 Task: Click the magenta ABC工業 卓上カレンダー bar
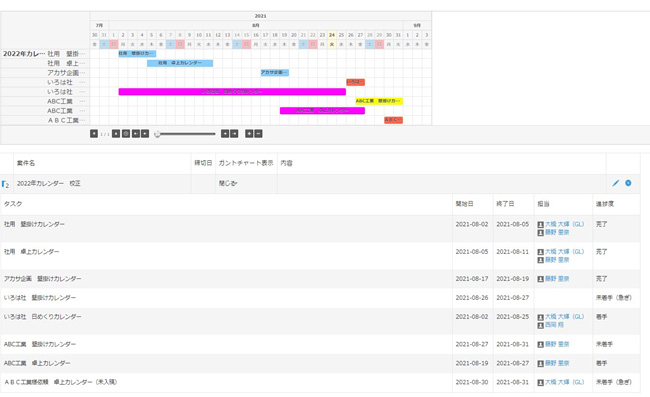pyautogui.click(x=322, y=111)
